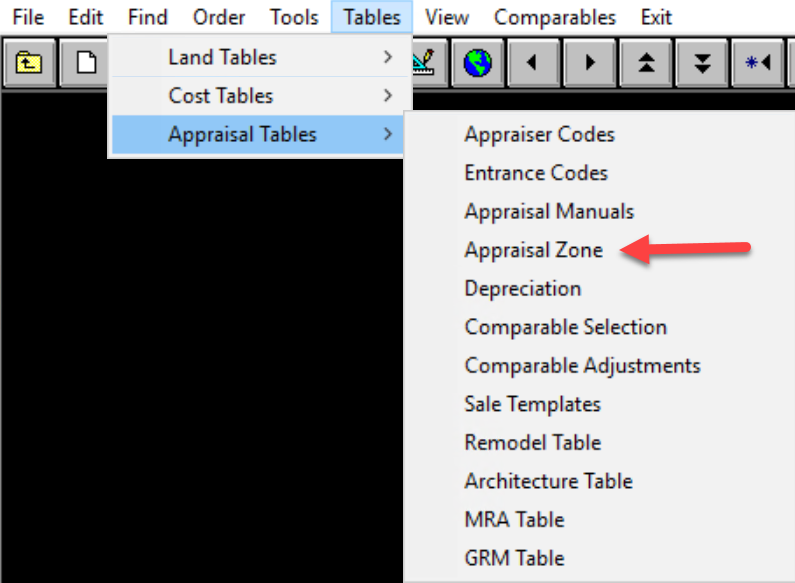Open the globe map icon
Image resolution: width=795 pixels, height=583 pixels.
pyautogui.click(x=477, y=63)
